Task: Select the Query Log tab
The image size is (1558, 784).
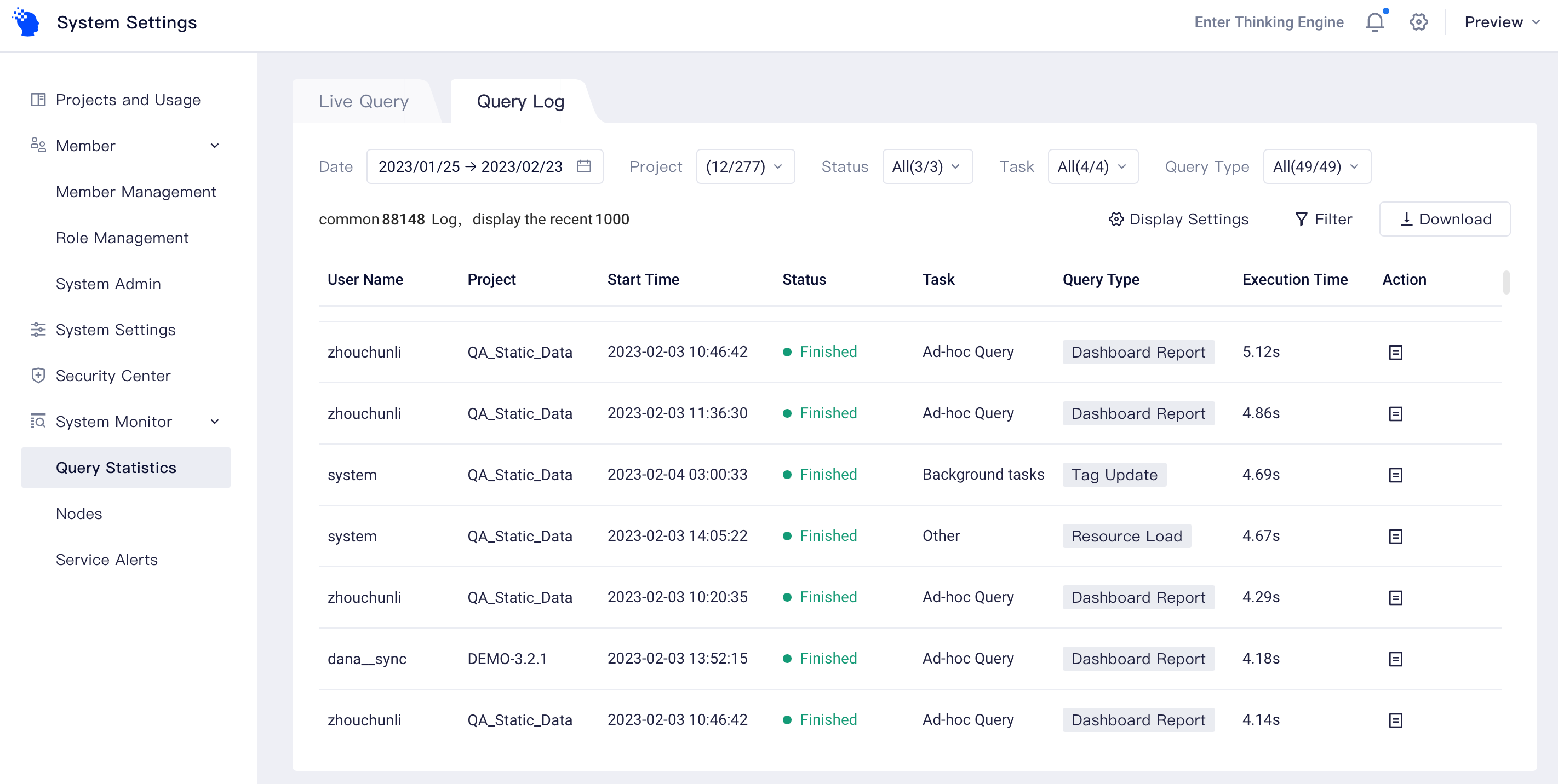Action: [x=521, y=101]
